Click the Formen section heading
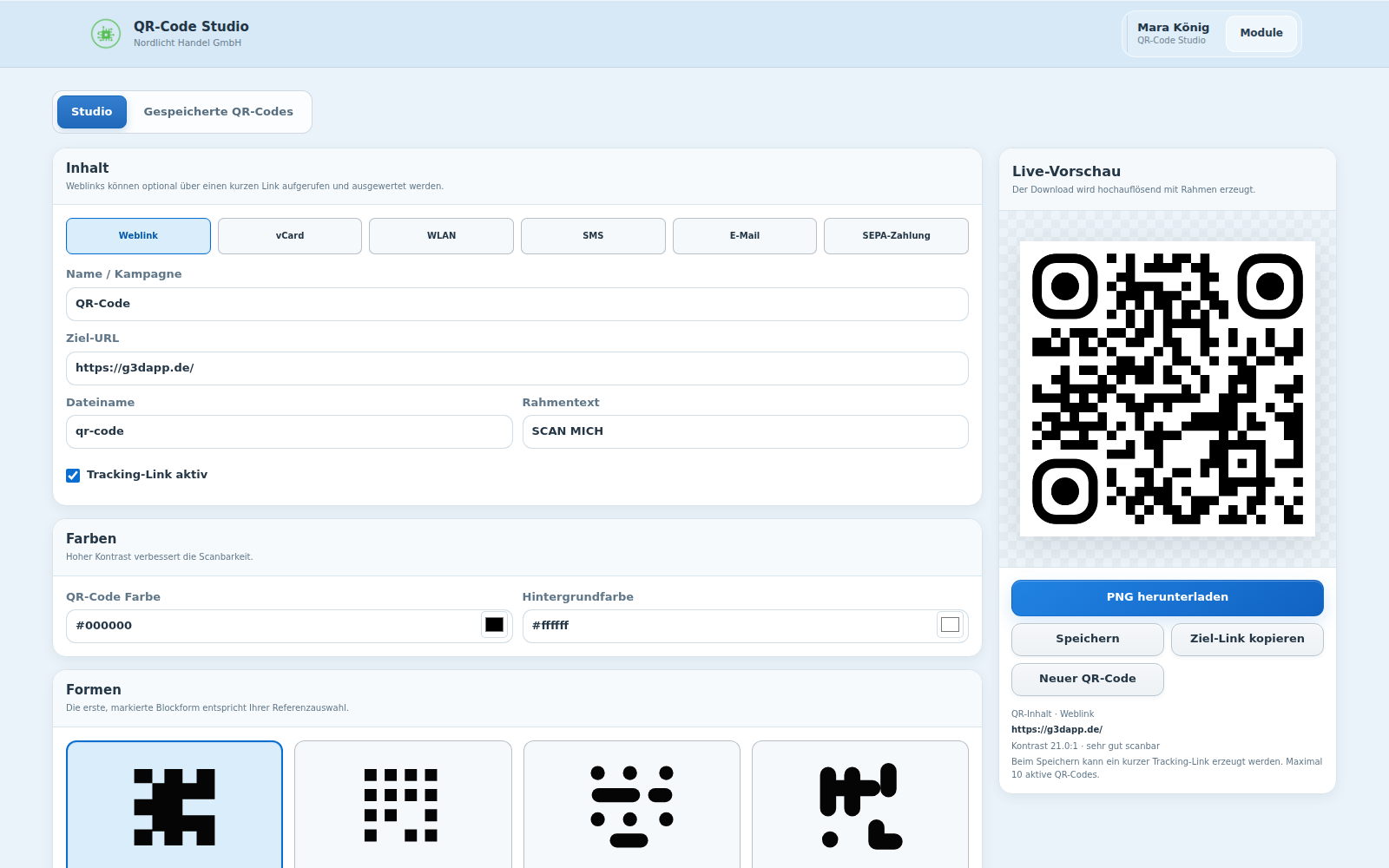1389x868 pixels. 94,690
